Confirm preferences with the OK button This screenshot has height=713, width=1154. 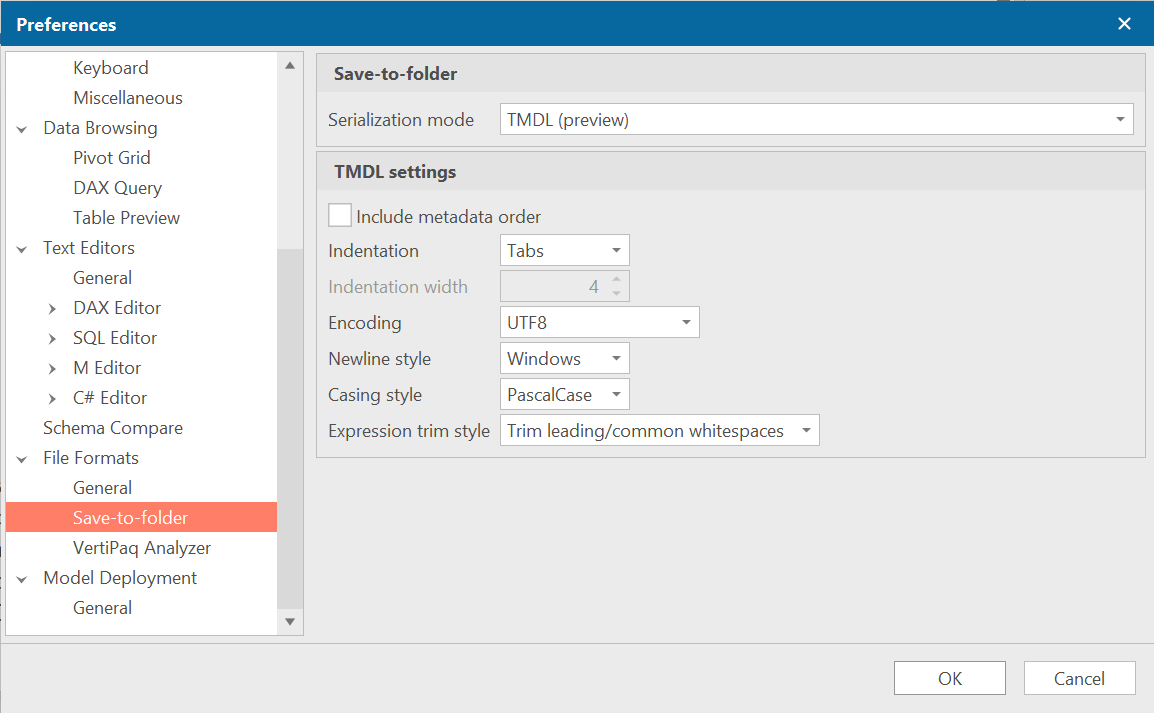tap(949, 677)
